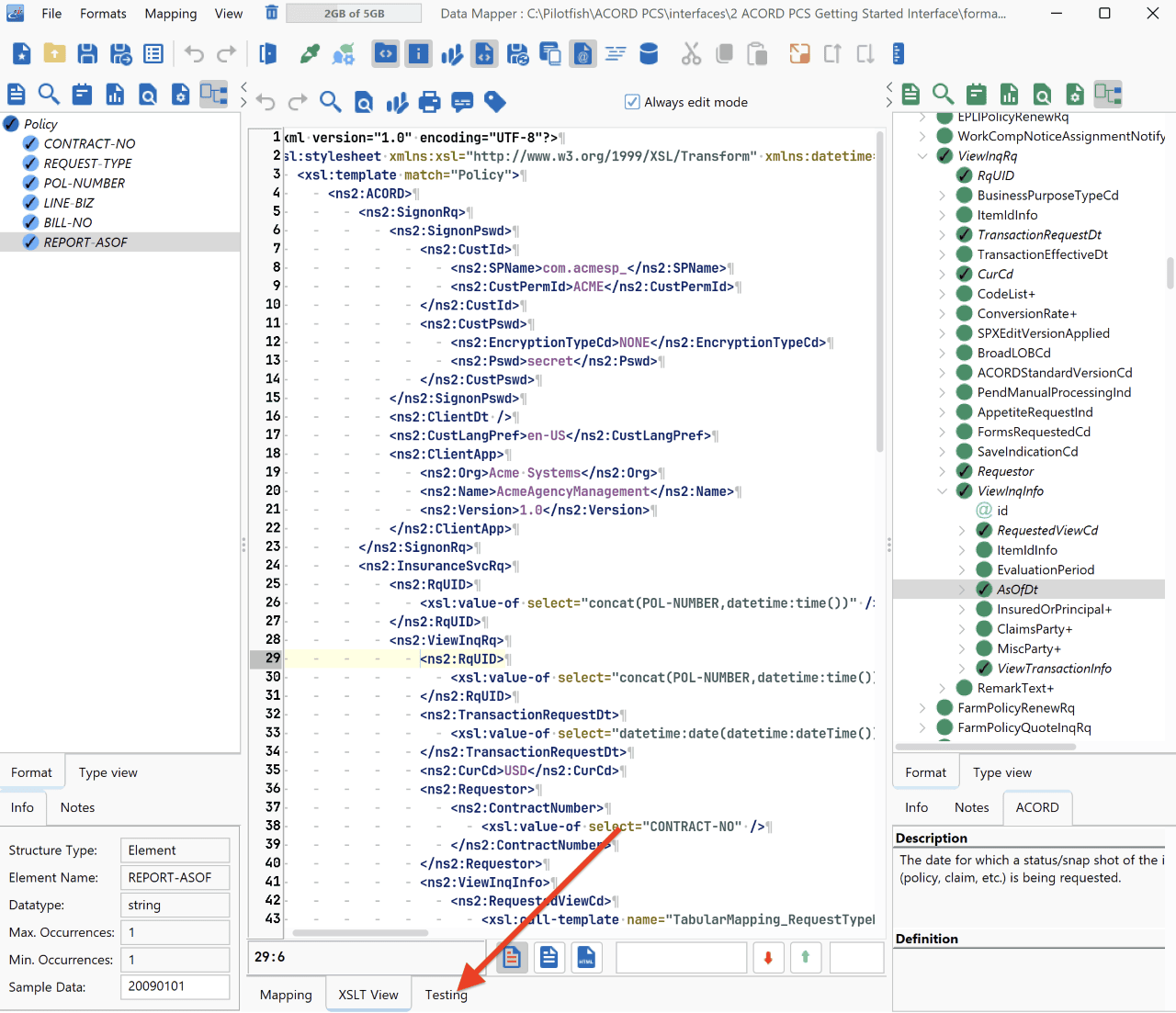The image size is (1176, 1013).
Task: Click the check mark next to CONTRACT-NO
Action: coord(30,143)
